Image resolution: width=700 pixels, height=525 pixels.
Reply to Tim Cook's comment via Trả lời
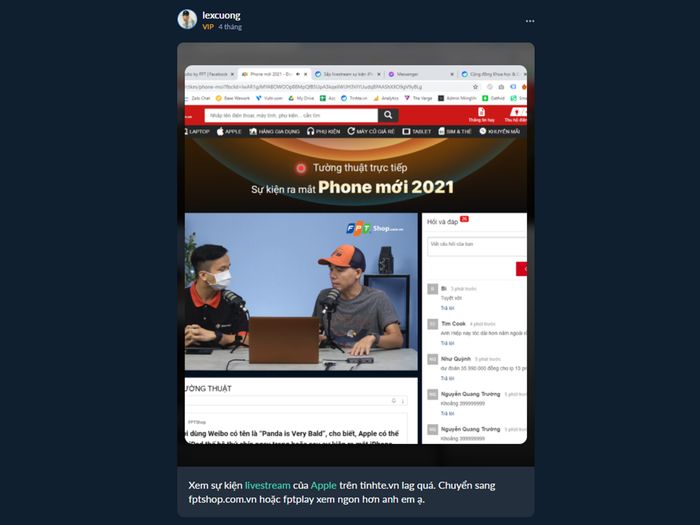pyautogui.click(x=447, y=343)
